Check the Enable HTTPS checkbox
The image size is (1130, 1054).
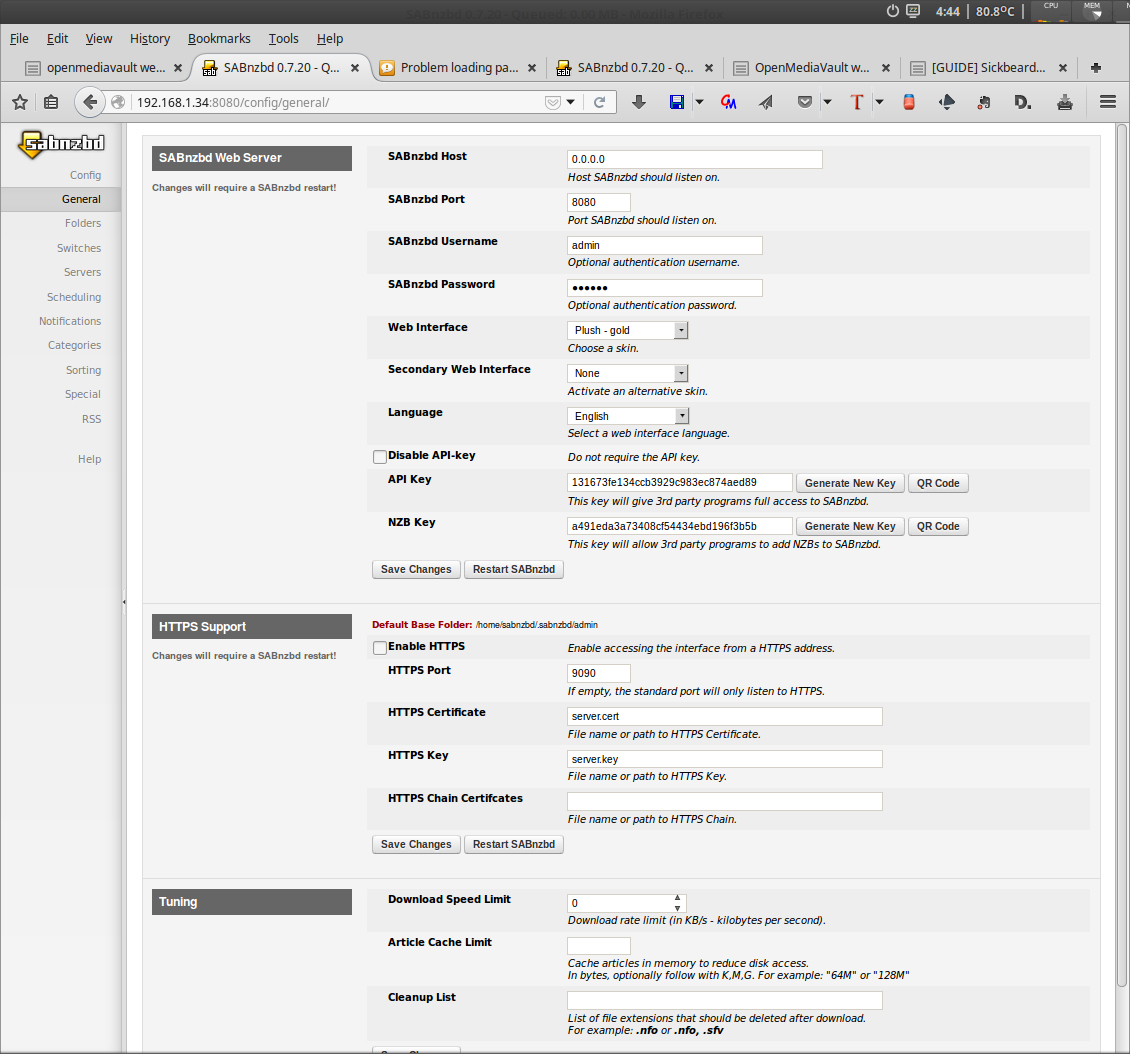point(380,648)
